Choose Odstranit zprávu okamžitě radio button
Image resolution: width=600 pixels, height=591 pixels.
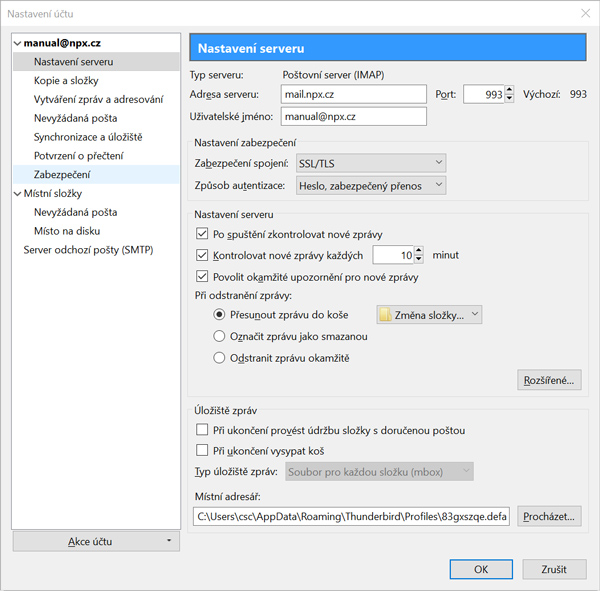coord(220,358)
